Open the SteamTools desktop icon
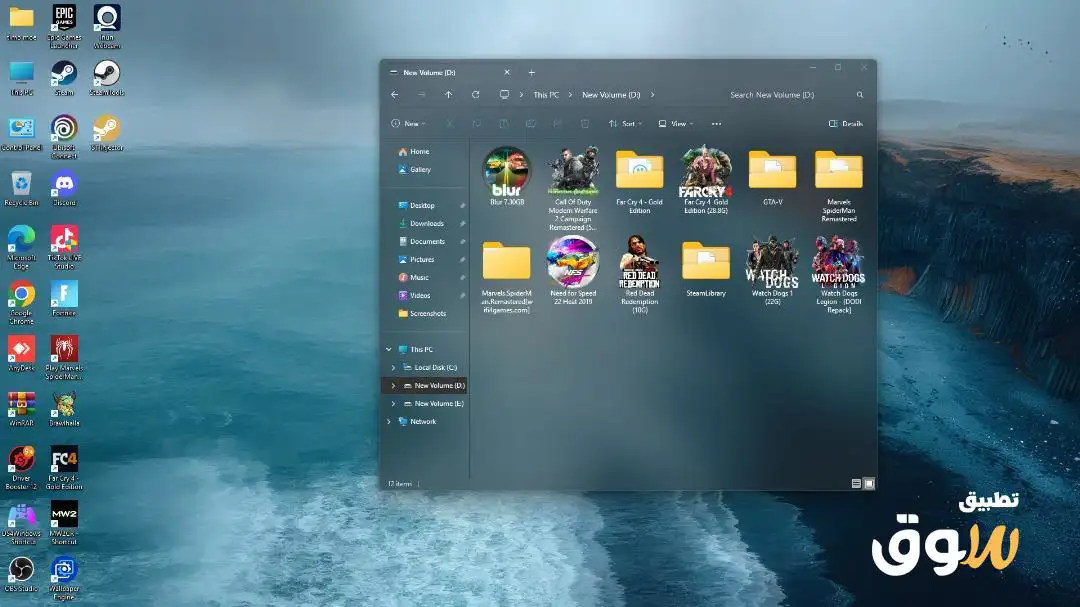Image resolution: width=1080 pixels, height=607 pixels. coord(107,77)
